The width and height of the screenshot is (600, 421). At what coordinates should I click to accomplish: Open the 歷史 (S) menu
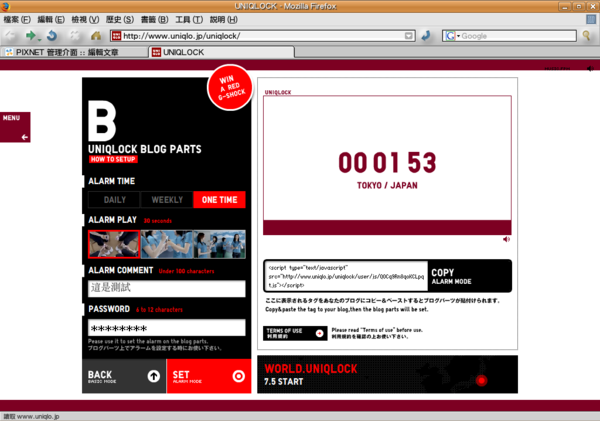tap(120, 20)
